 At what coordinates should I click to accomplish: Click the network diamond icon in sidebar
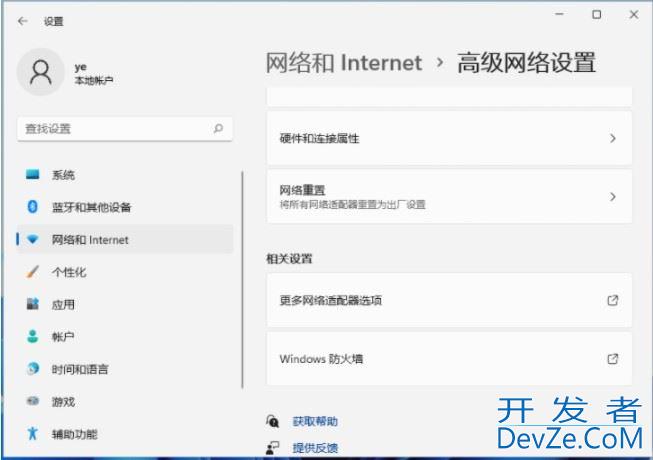pos(32,239)
